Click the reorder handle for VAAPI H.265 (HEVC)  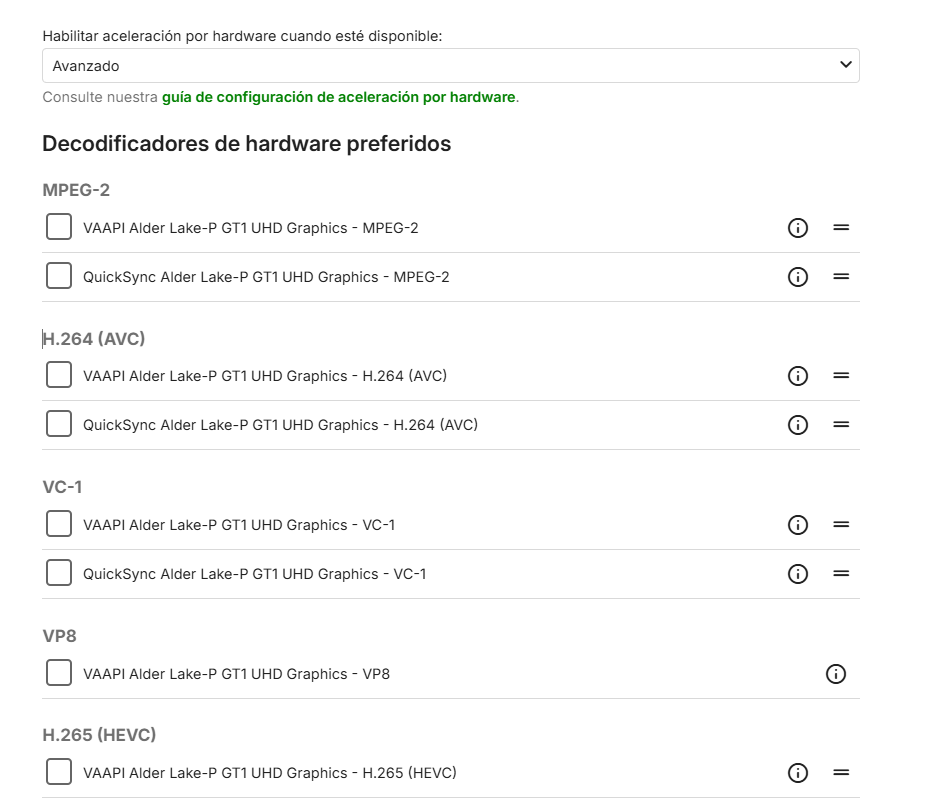click(841, 772)
